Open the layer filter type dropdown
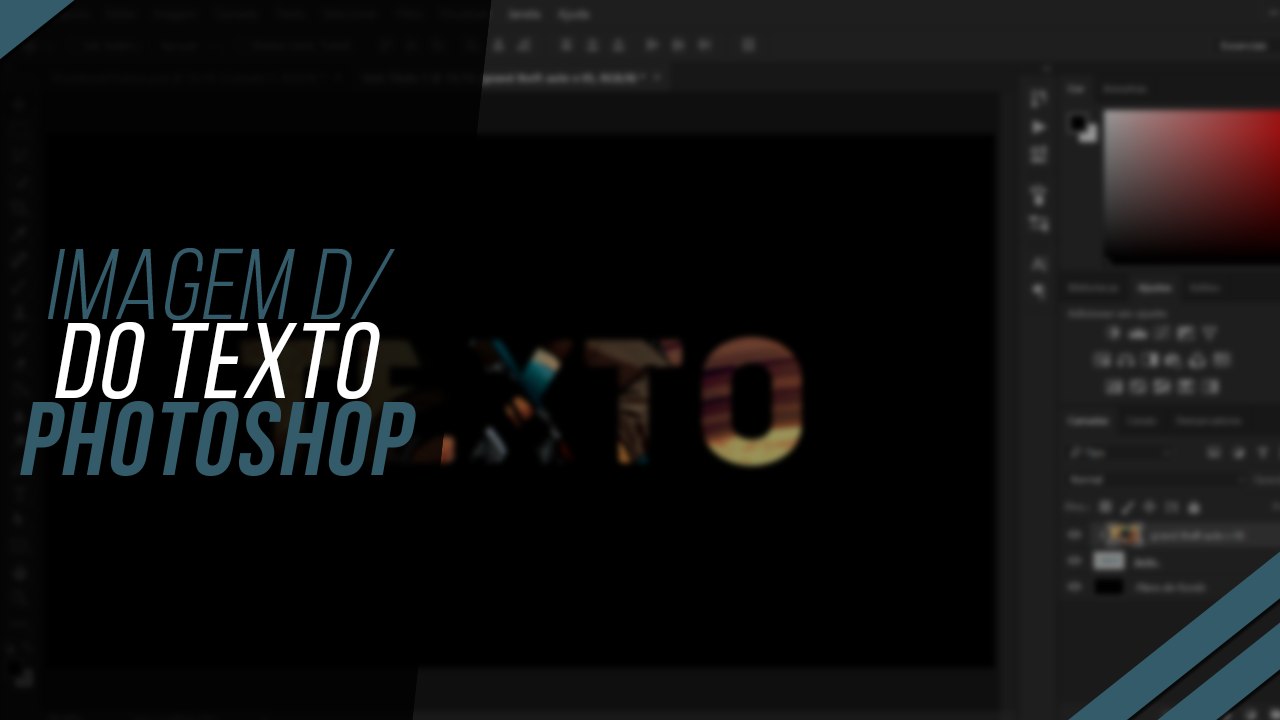The height and width of the screenshot is (720, 1280). point(1122,454)
